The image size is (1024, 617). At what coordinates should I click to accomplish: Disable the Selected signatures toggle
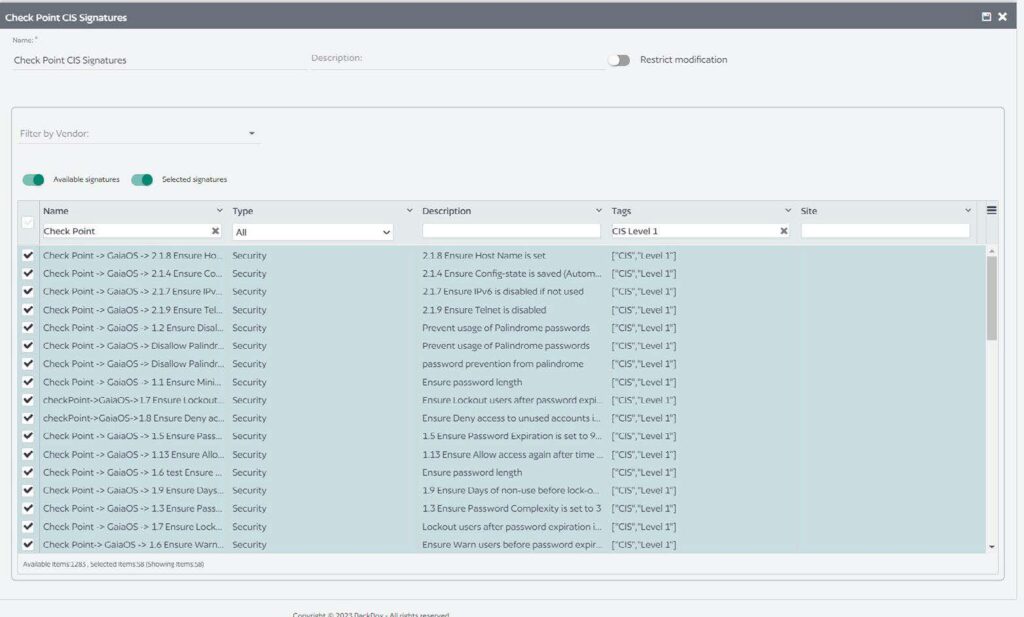pyautogui.click(x=141, y=178)
